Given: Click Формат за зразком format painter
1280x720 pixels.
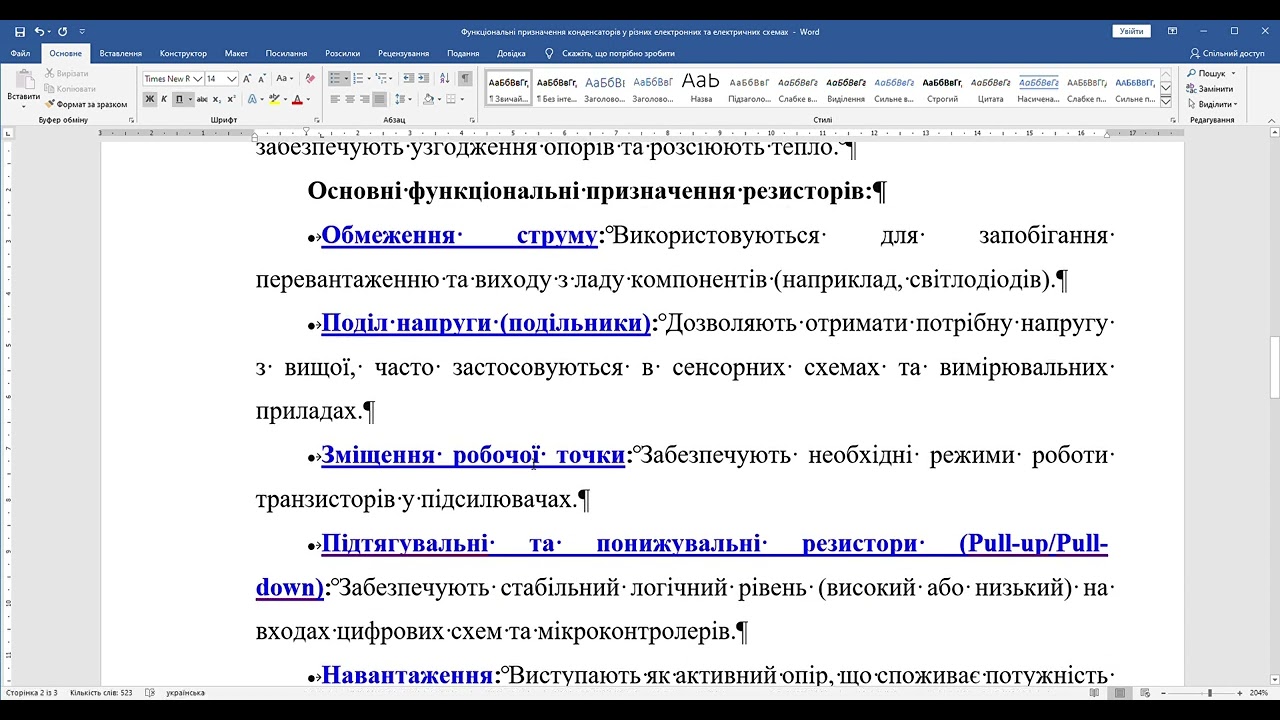Looking at the screenshot, I should click(x=86, y=104).
